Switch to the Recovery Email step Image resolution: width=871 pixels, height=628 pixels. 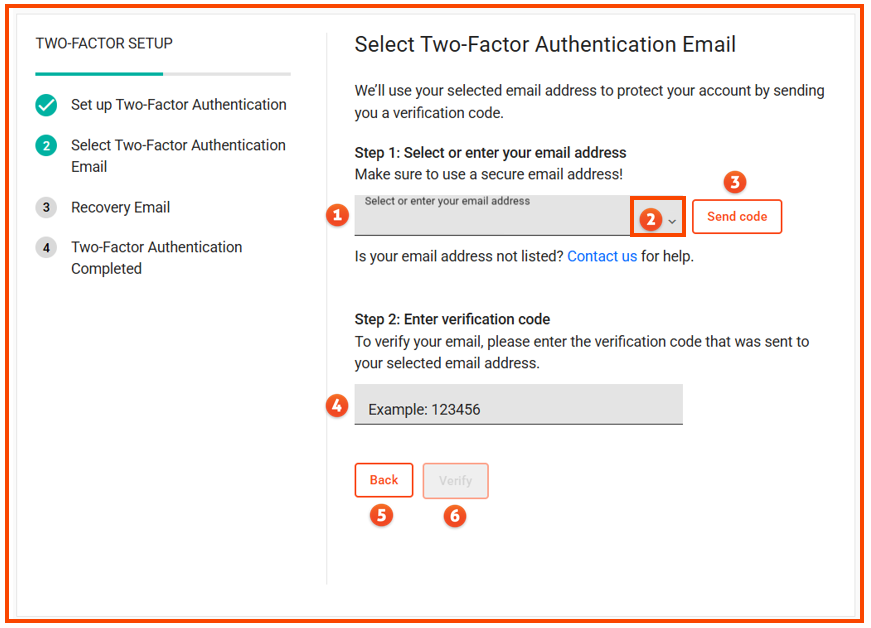click(x=120, y=207)
